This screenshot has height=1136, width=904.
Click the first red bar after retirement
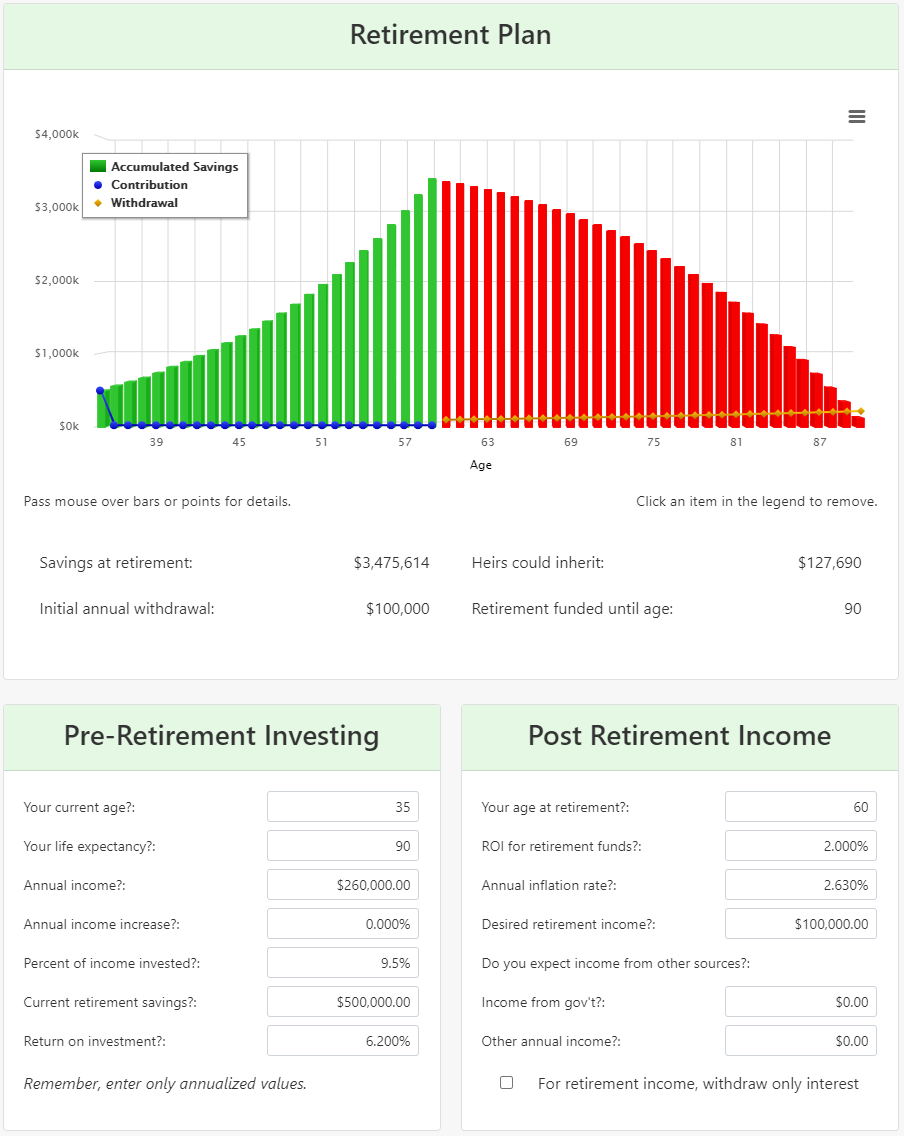pos(446,304)
